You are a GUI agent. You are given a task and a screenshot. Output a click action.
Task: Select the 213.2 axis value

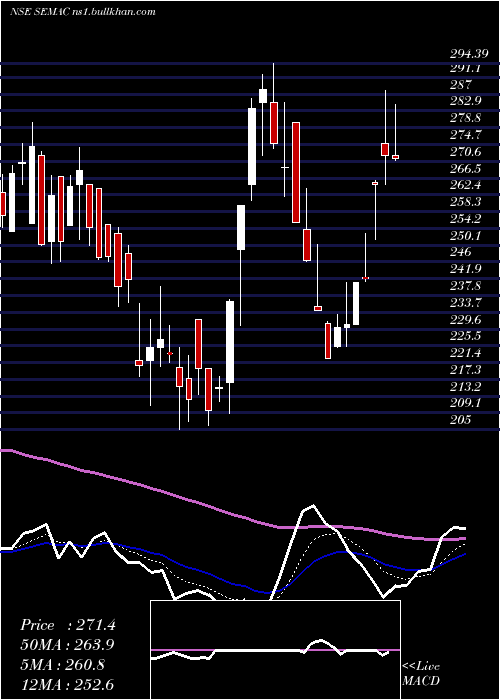465,387
